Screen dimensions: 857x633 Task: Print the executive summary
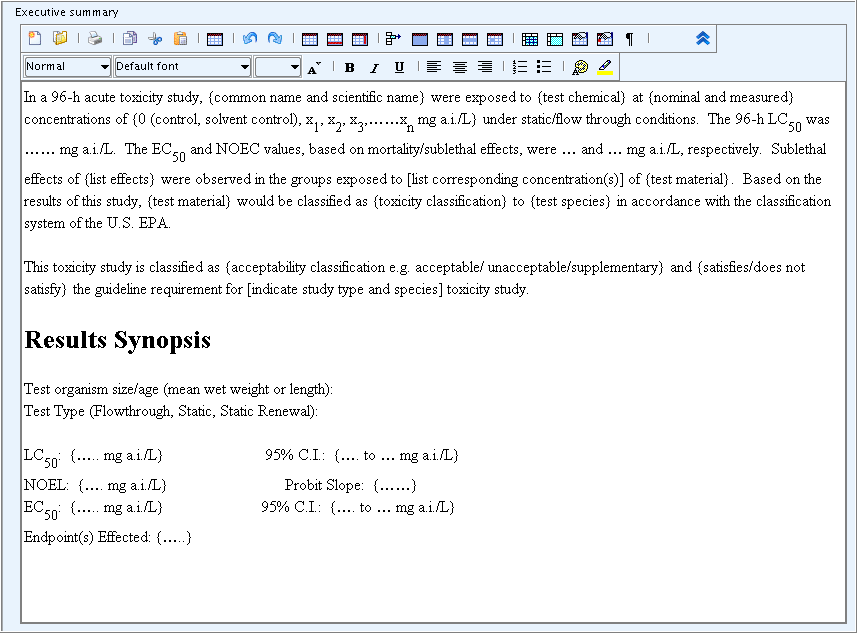[x=95, y=38]
